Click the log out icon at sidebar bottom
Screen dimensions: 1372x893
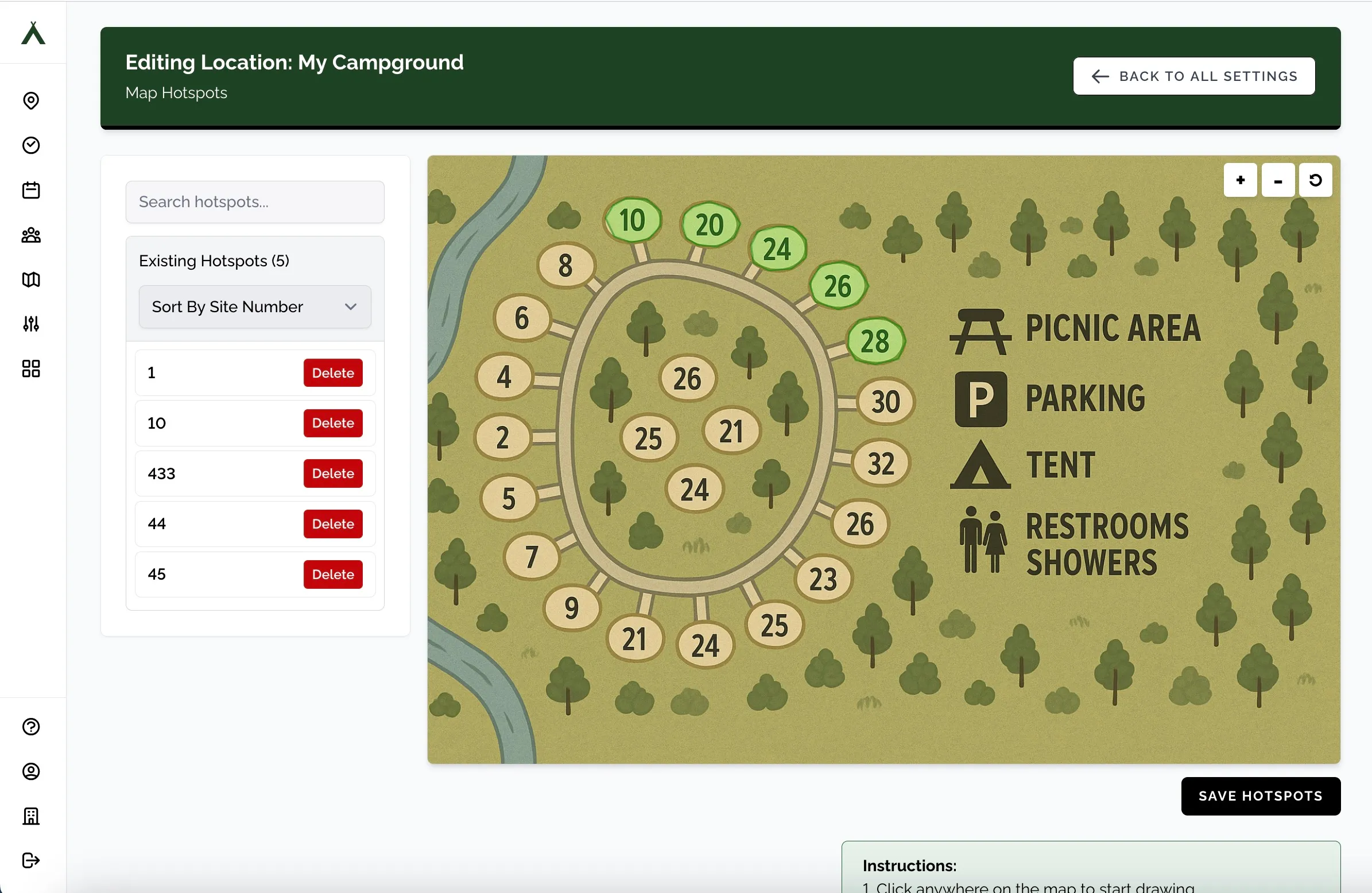[x=31, y=861]
